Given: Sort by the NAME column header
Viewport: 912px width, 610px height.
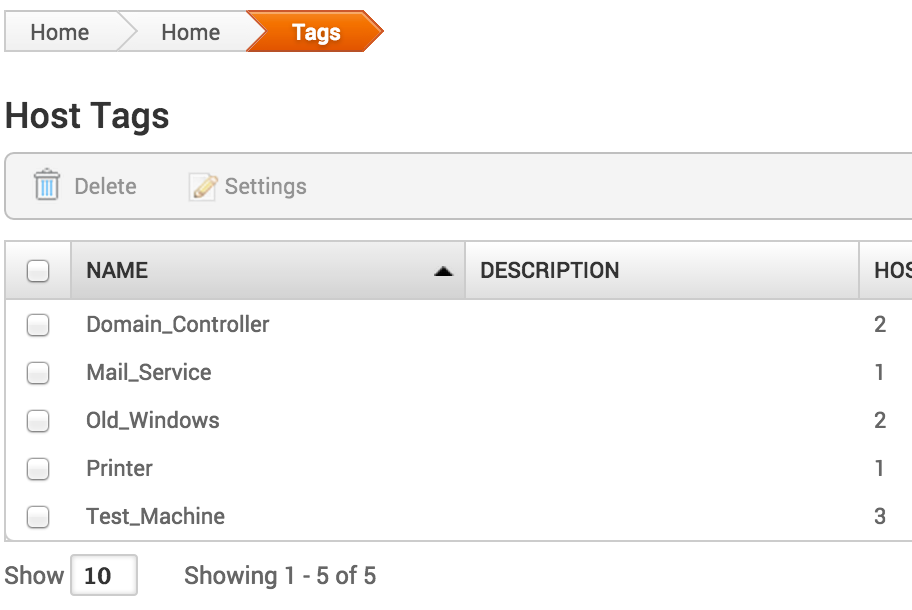Looking at the screenshot, I should [x=117, y=270].
